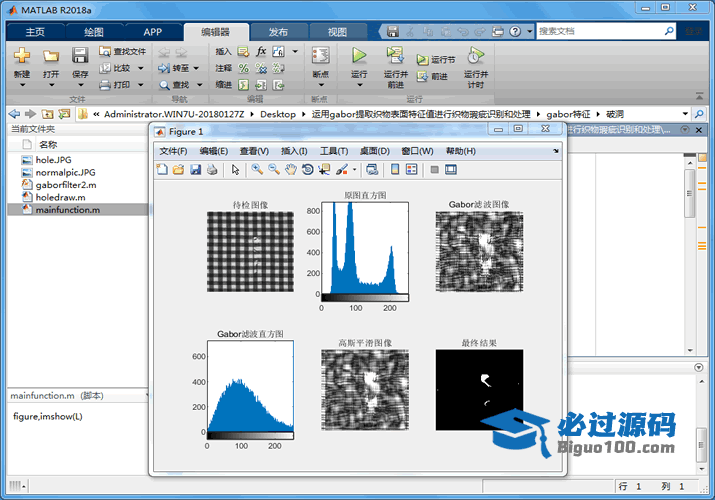715x500 pixels.
Task: Open the Brush tool color dropdown arrow
Action: pos(353,170)
